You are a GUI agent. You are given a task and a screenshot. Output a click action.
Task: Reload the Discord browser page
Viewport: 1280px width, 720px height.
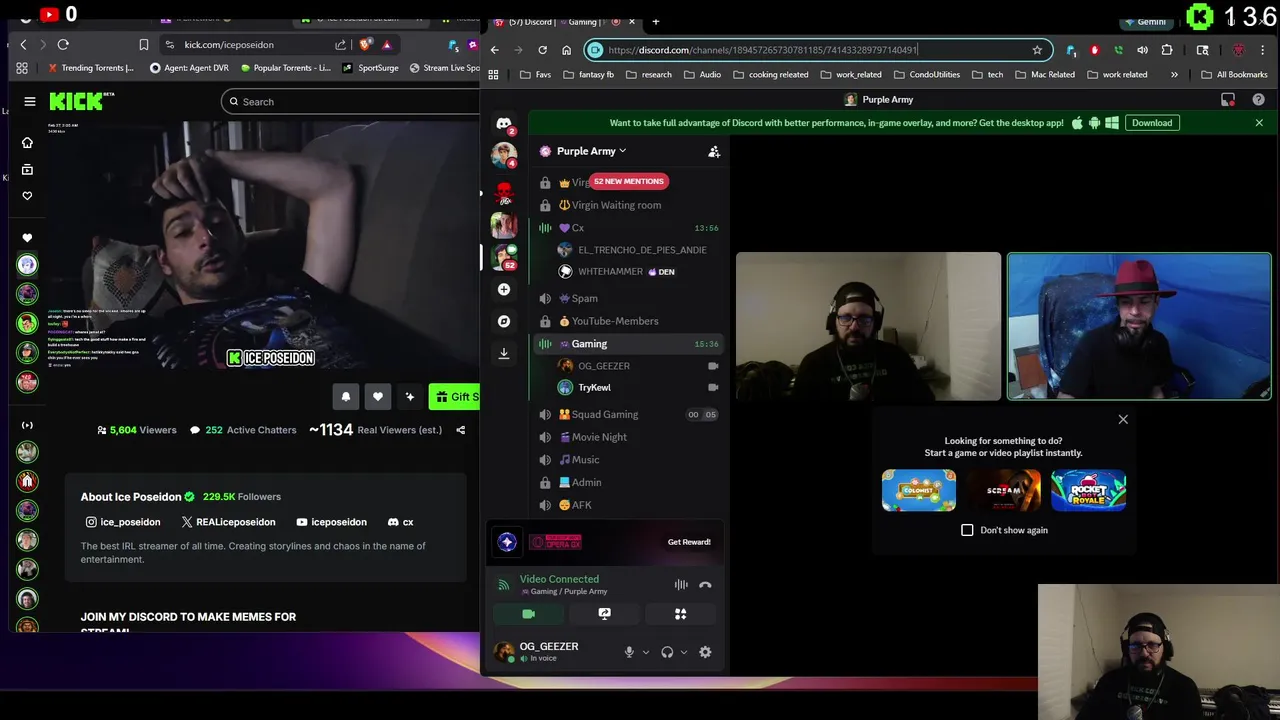tap(542, 50)
